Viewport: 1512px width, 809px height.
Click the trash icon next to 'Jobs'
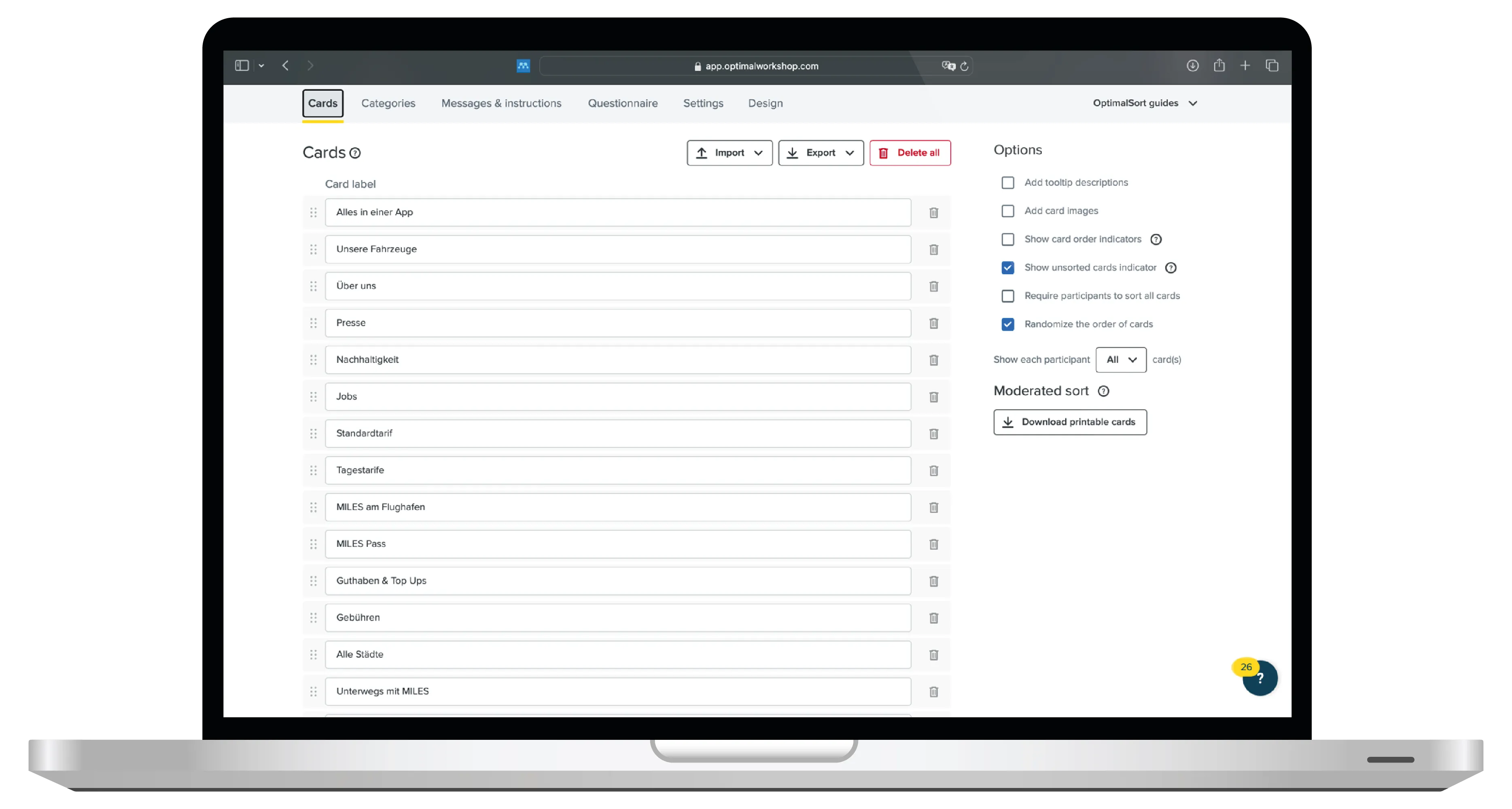pyautogui.click(x=933, y=397)
